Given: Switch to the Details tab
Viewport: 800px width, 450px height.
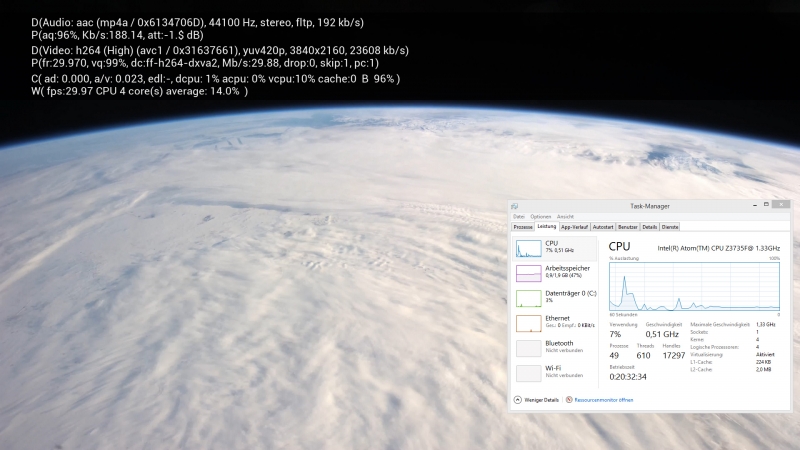Looking at the screenshot, I should 649,227.
